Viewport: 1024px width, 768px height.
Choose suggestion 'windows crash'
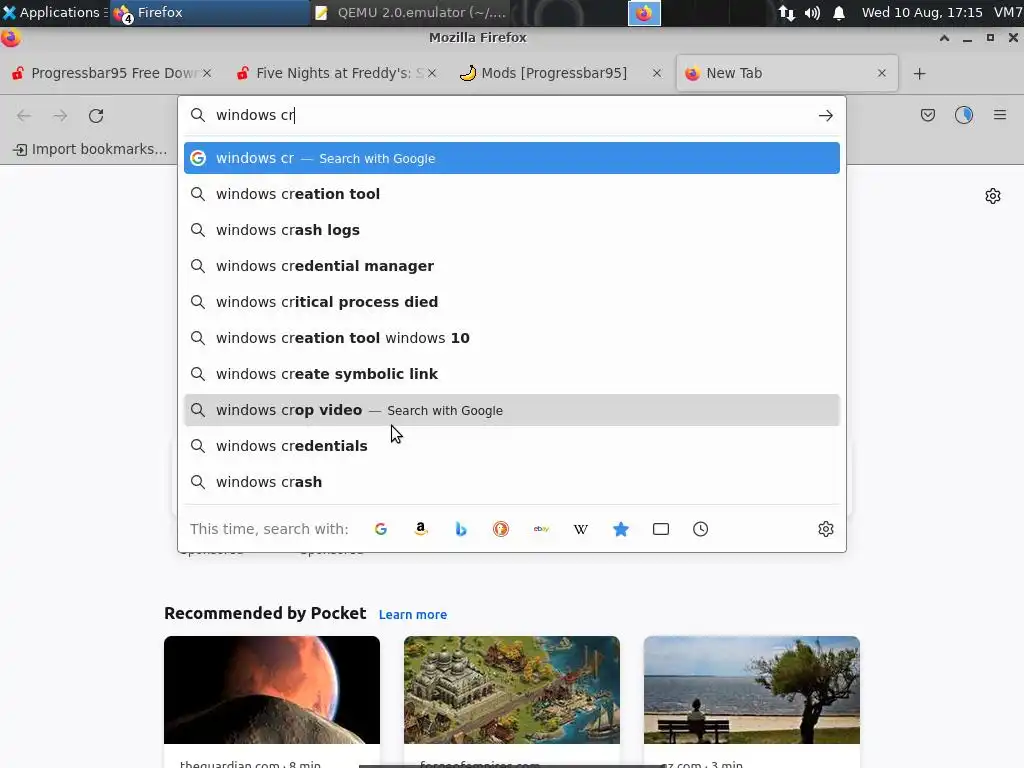click(x=512, y=482)
